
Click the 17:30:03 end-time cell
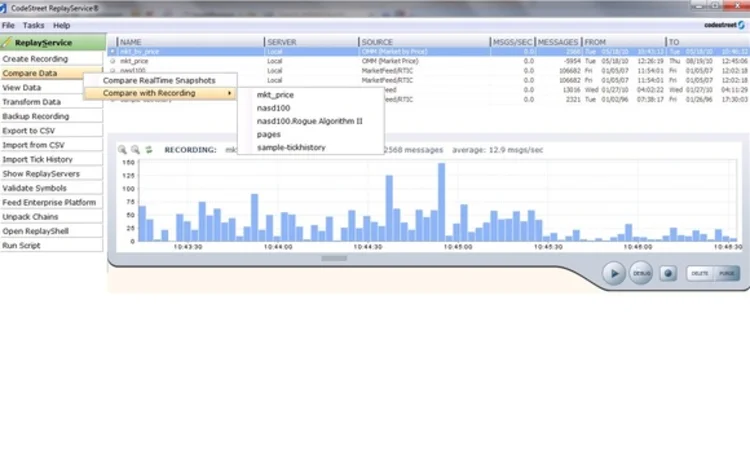(x=734, y=99)
